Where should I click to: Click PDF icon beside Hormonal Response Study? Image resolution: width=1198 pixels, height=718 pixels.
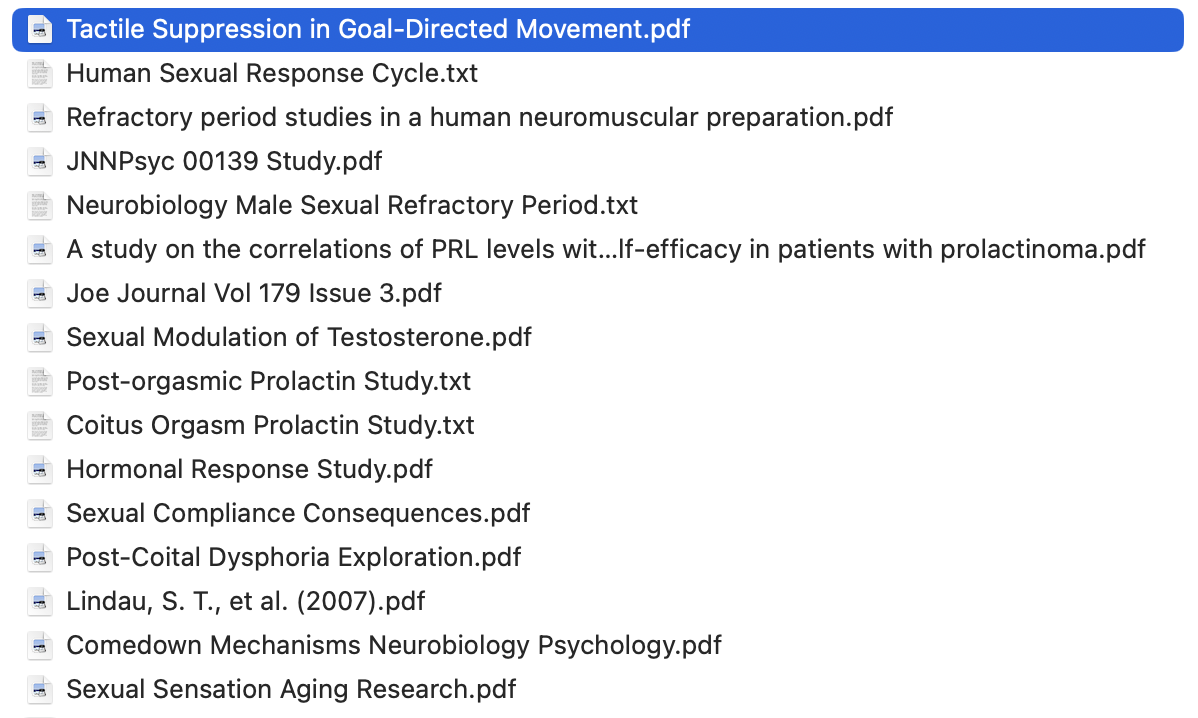click(x=41, y=469)
